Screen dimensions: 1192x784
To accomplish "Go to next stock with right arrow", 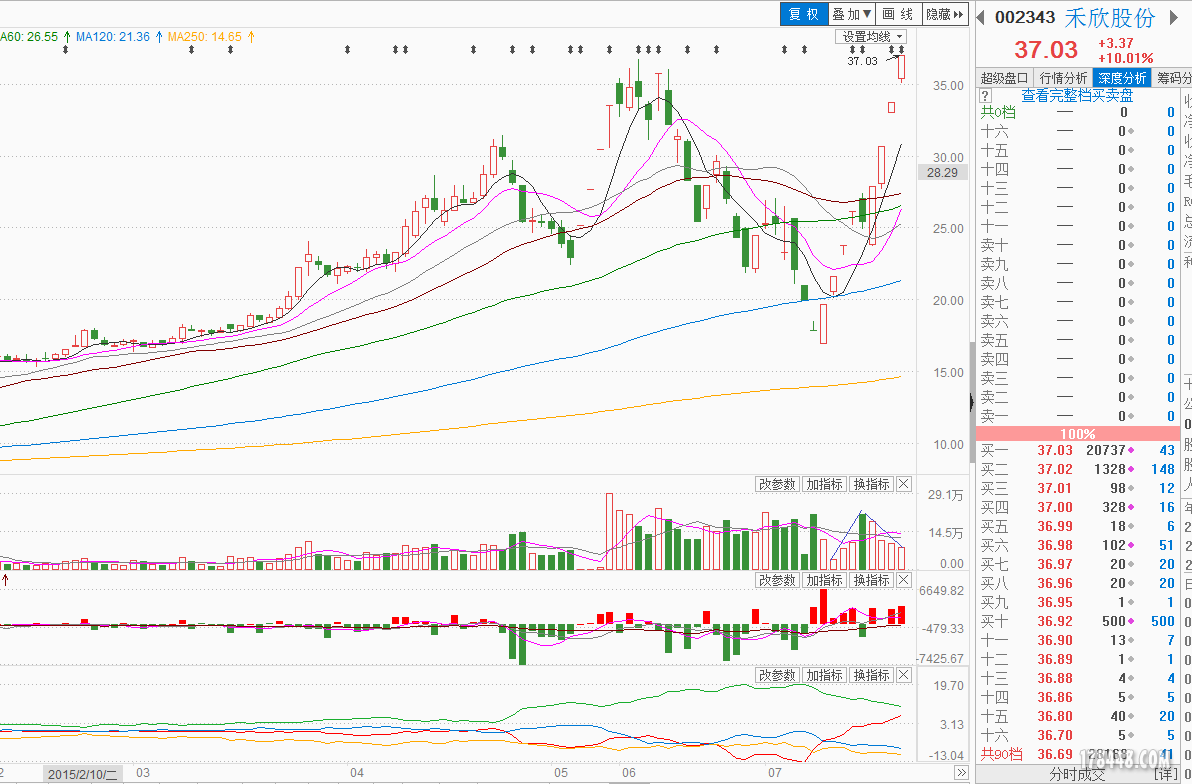I will [1175, 17].
